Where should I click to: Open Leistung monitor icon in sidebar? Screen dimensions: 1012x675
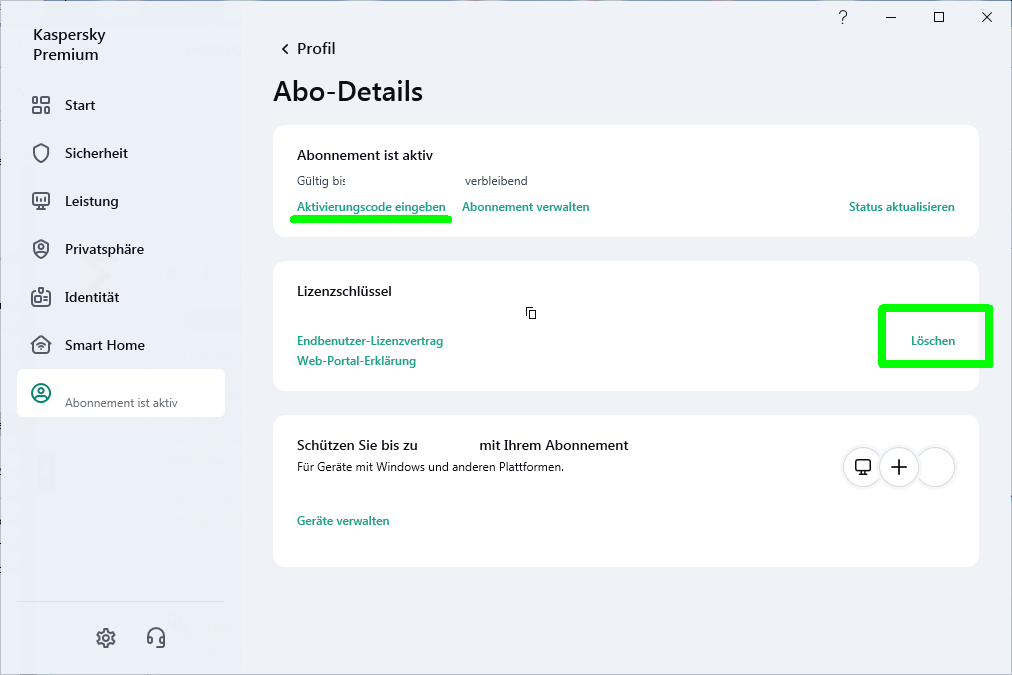(x=41, y=201)
